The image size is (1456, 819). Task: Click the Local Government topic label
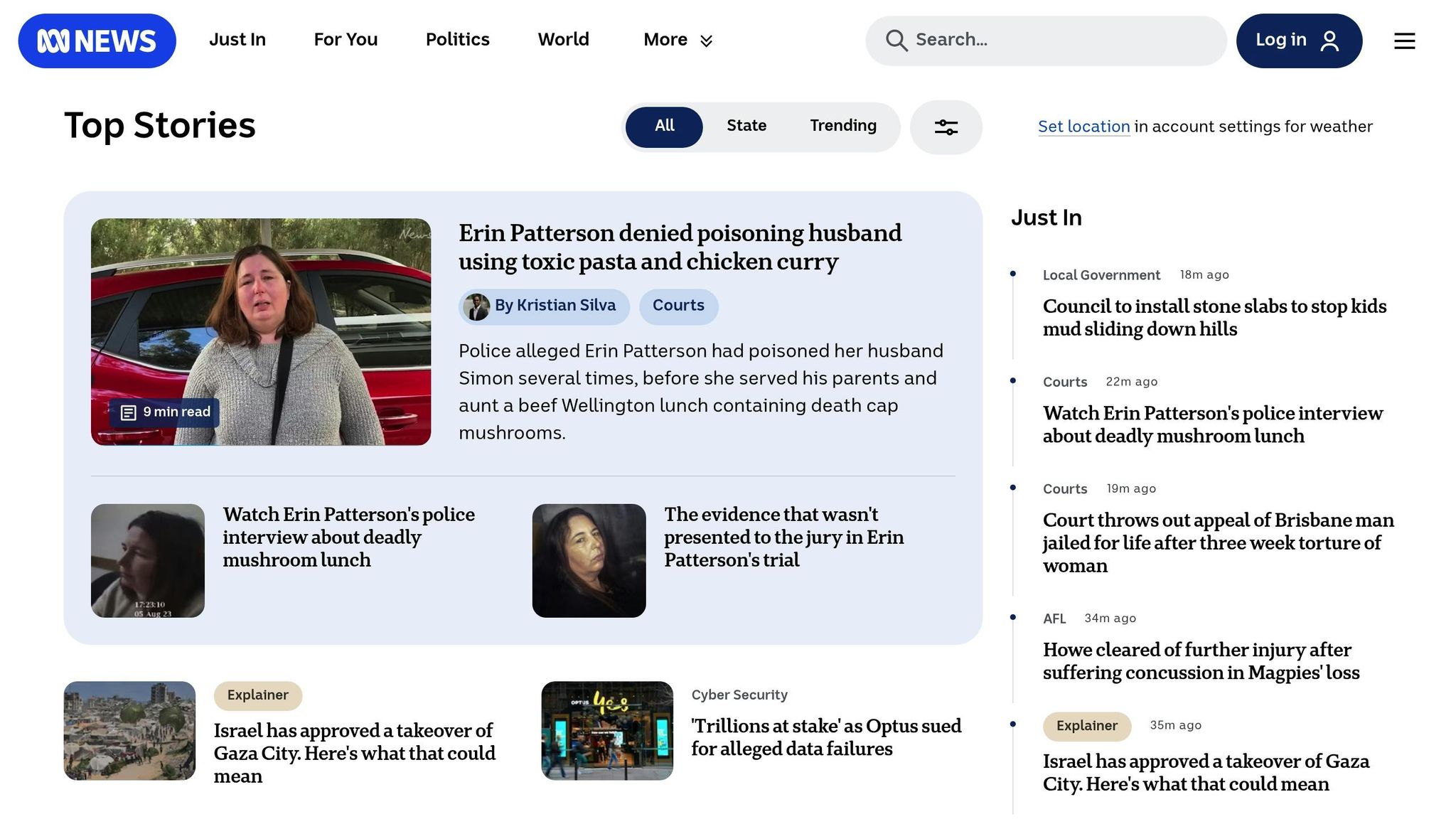(x=1101, y=275)
